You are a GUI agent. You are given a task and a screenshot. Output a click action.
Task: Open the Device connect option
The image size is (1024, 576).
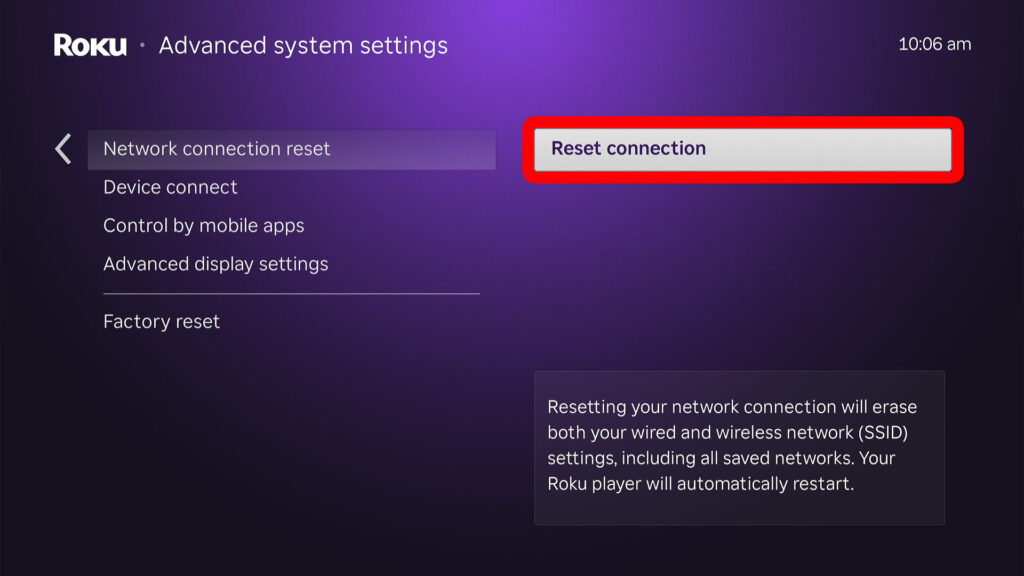[x=170, y=187]
